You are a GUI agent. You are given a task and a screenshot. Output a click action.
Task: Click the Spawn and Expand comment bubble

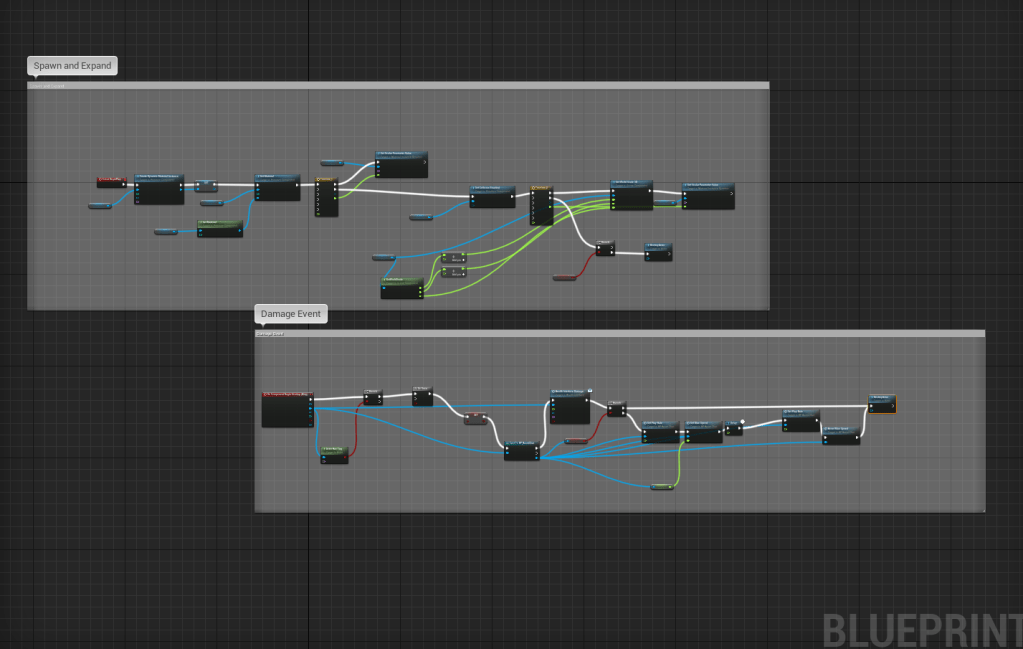pyautogui.click(x=72, y=66)
